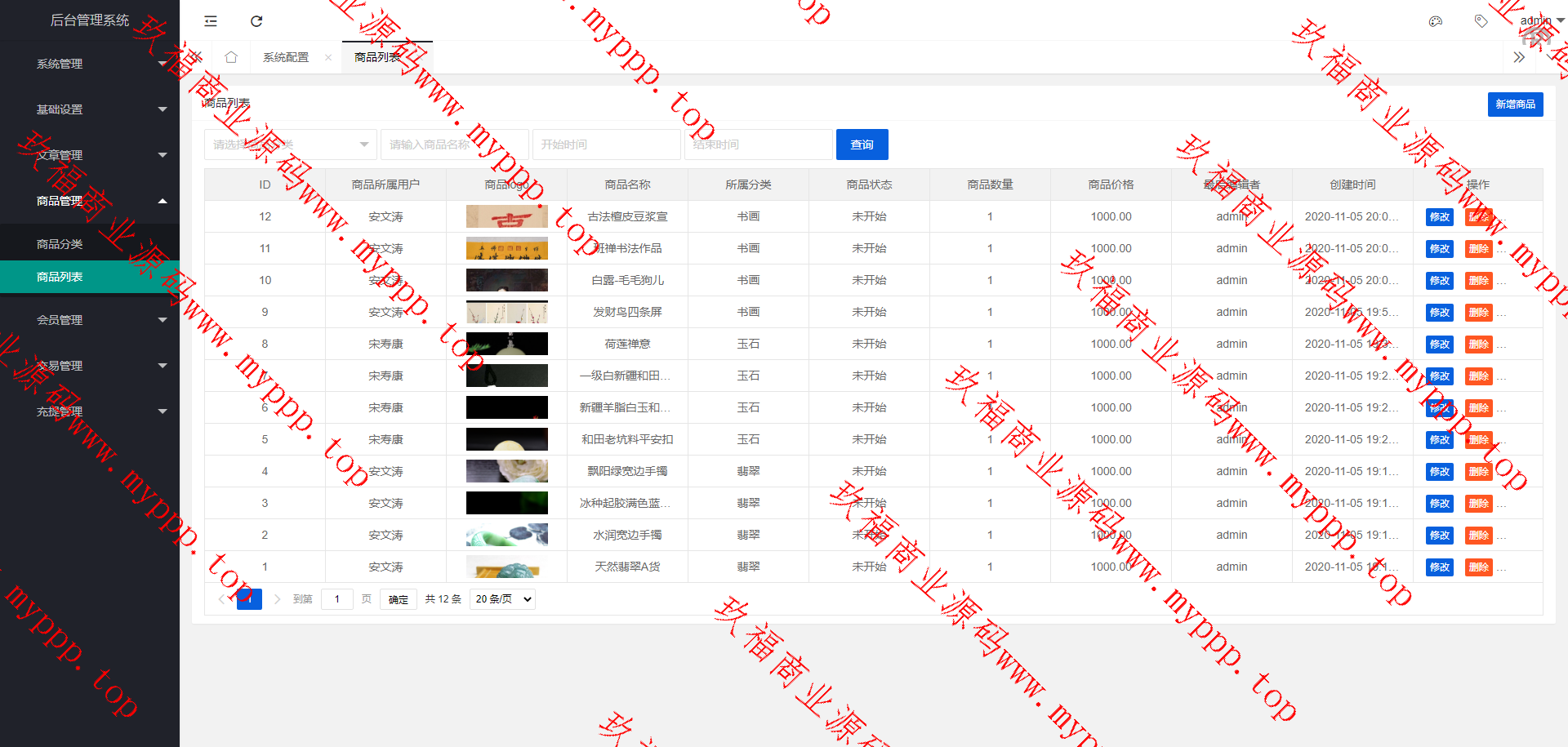Open the 20 条/页 page size dropdown

502,599
